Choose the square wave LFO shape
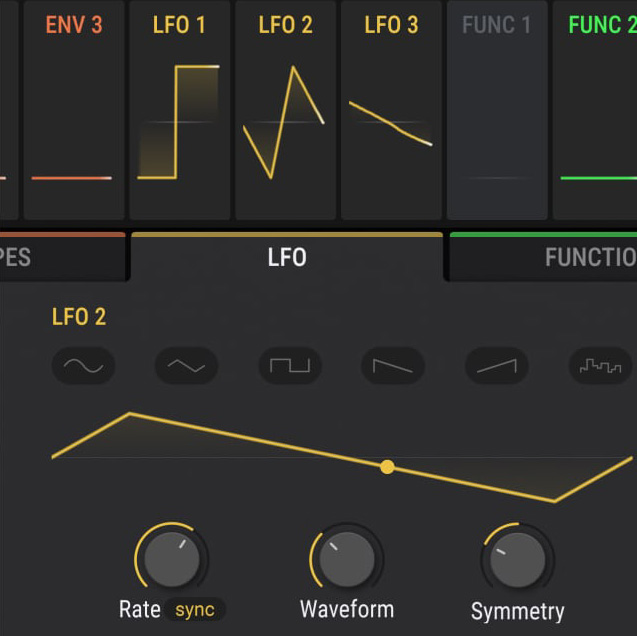The image size is (637, 636). pos(290,366)
